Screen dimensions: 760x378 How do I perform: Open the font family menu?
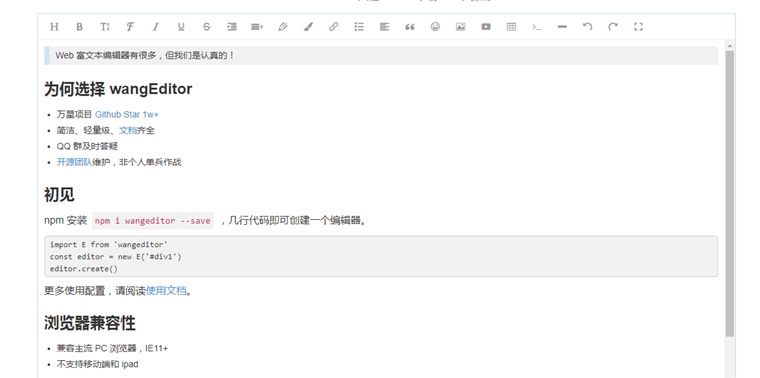click(130, 27)
